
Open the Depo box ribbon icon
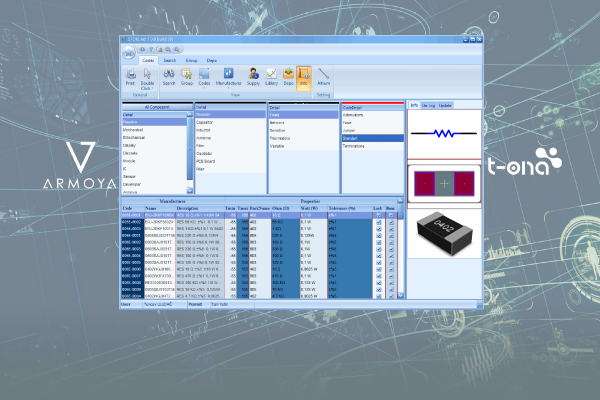tap(289, 77)
